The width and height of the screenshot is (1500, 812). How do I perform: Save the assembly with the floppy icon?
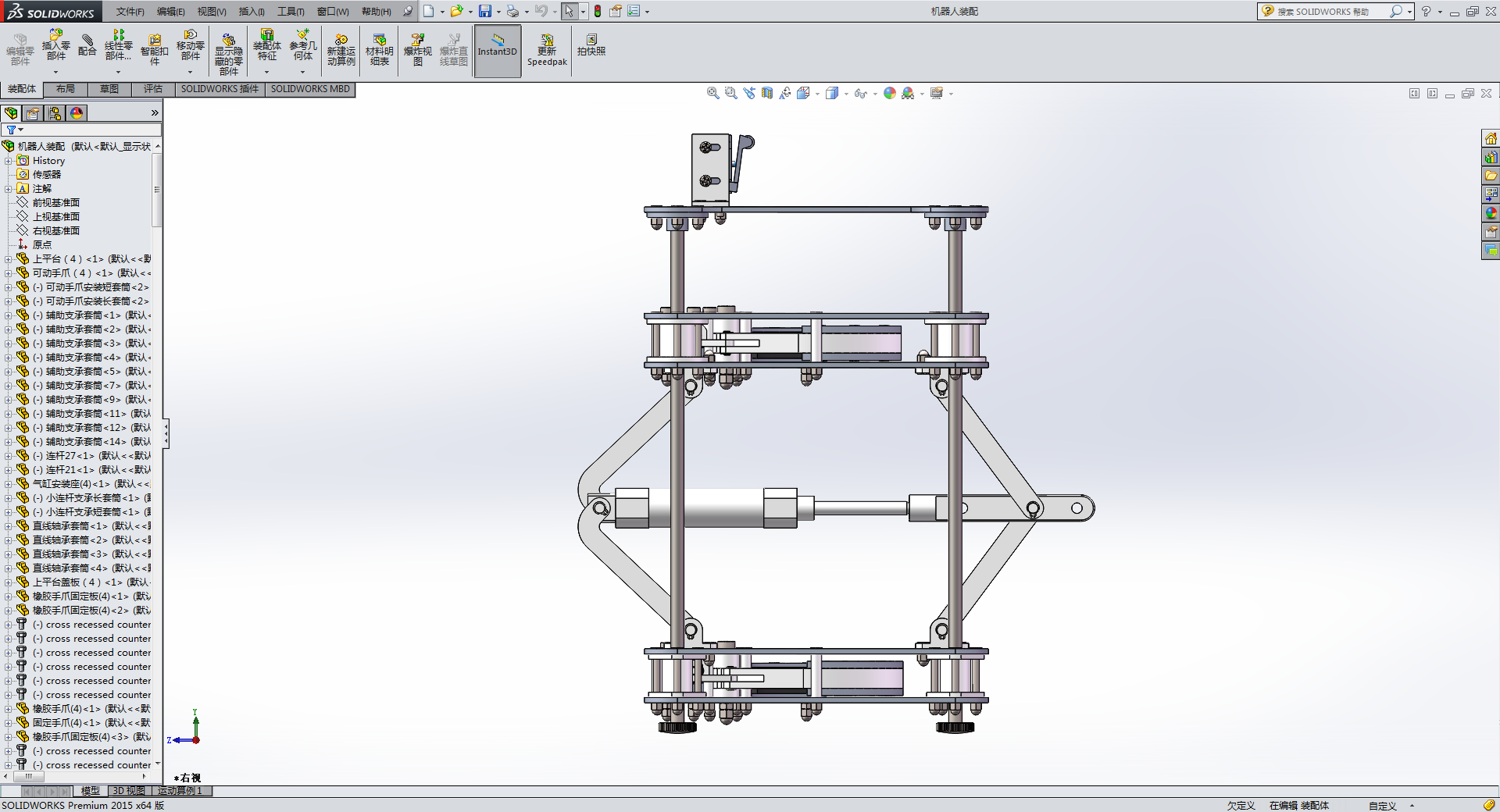click(485, 11)
